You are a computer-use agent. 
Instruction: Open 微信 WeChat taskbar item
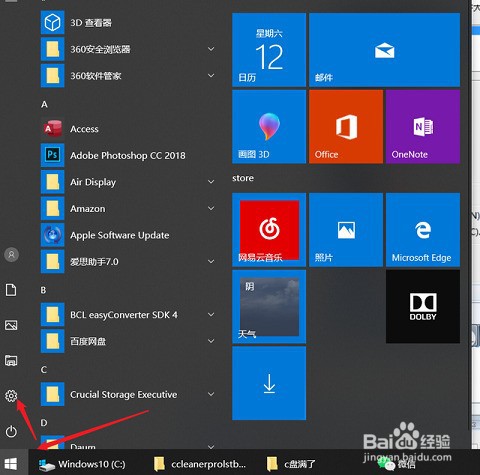click(x=397, y=464)
